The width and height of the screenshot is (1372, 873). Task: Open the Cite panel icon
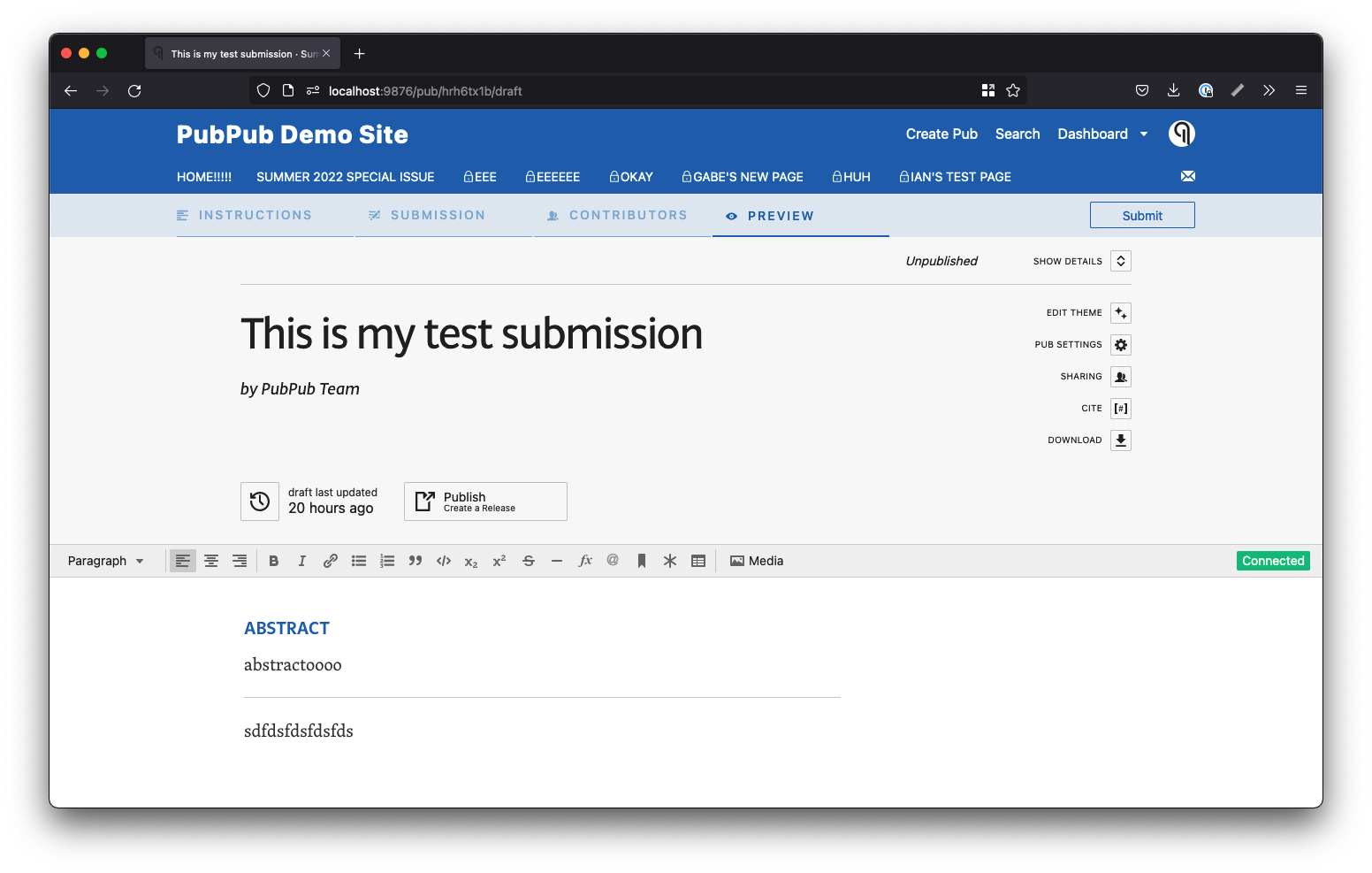pyautogui.click(x=1120, y=408)
